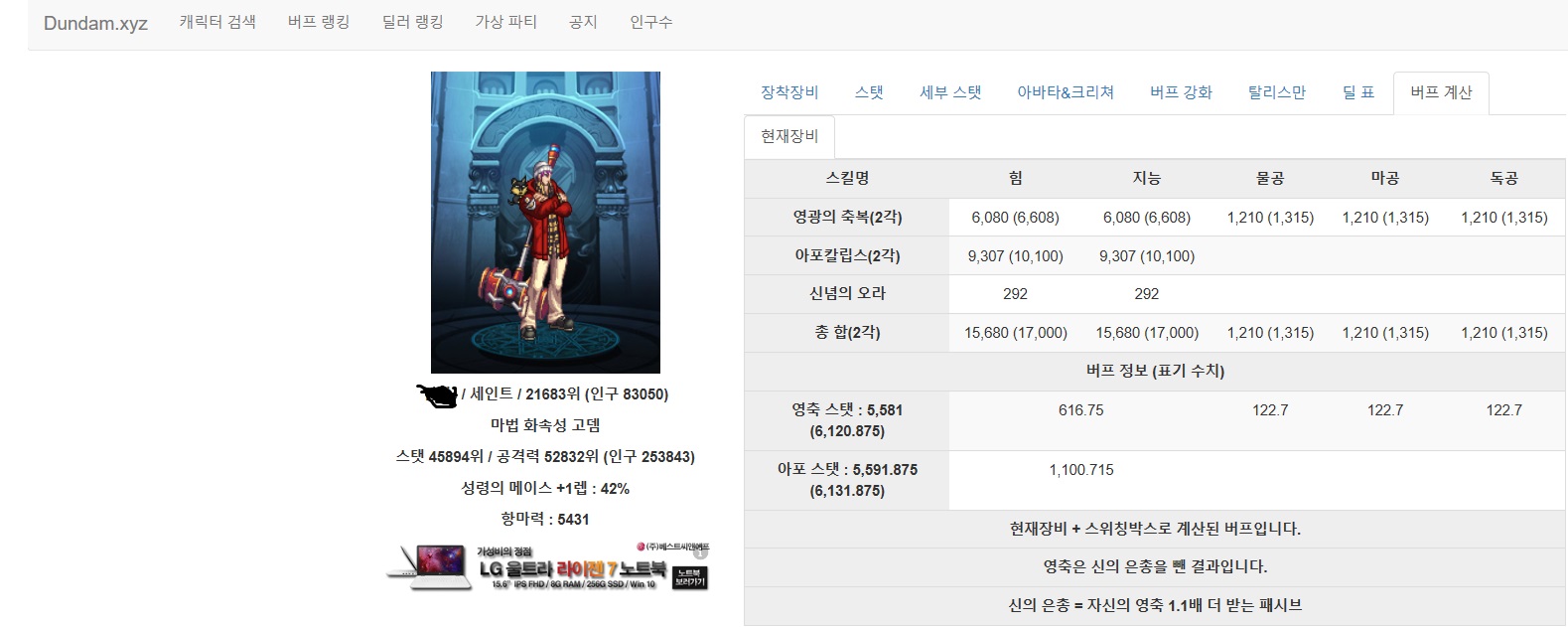The height and width of the screenshot is (627, 1568).
Task: Switch to the 스탯 tab
Action: tap(869, 92)
